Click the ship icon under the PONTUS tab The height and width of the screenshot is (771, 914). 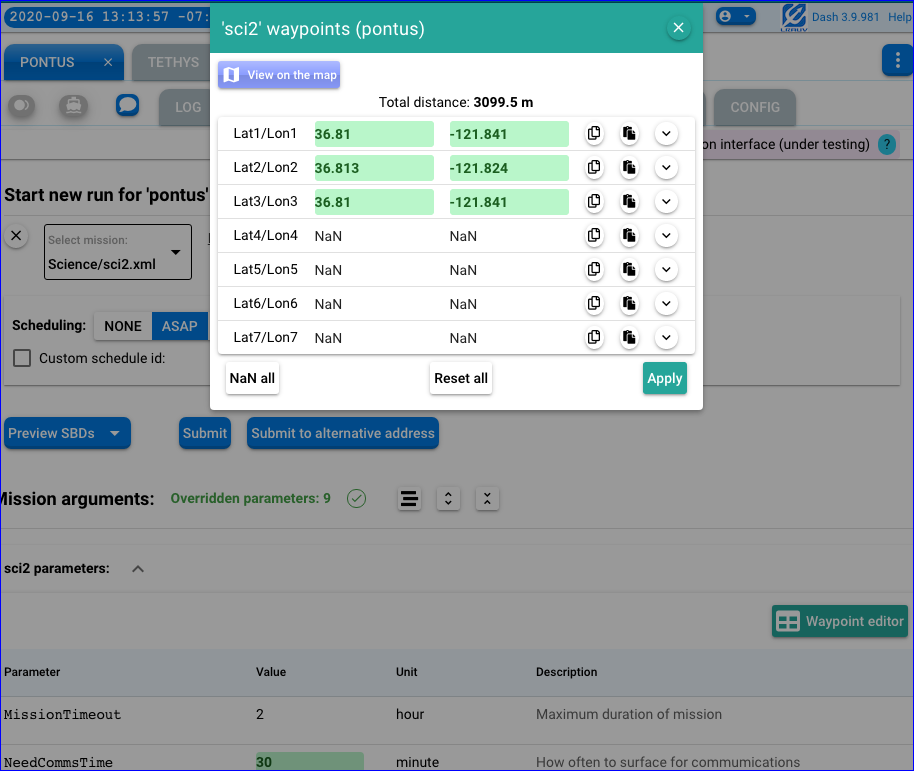pyautogui.click(x=73, y=105)
